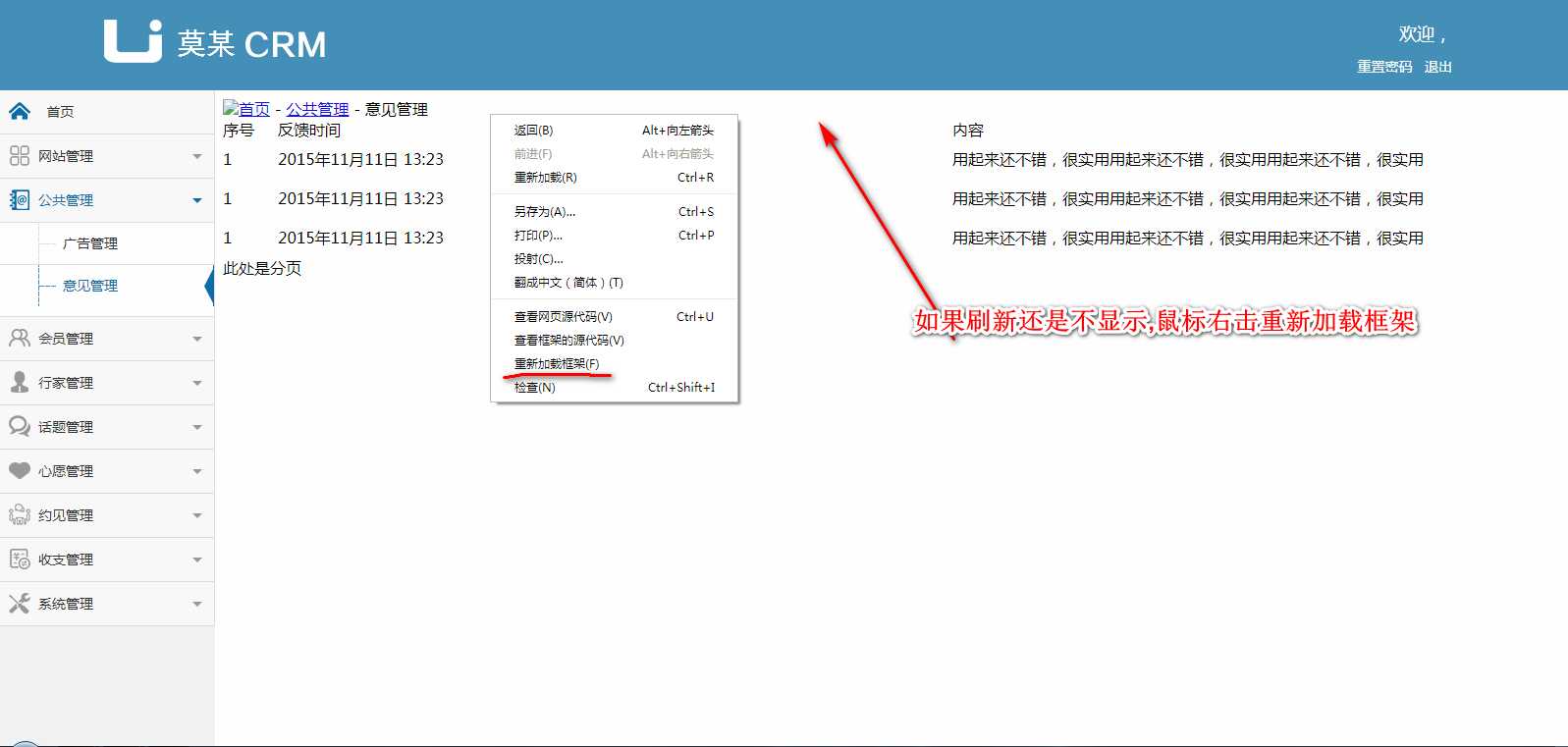1568x747 pixels.
Task: Click the 公共管理 address book icon
Action: (20, 199)
